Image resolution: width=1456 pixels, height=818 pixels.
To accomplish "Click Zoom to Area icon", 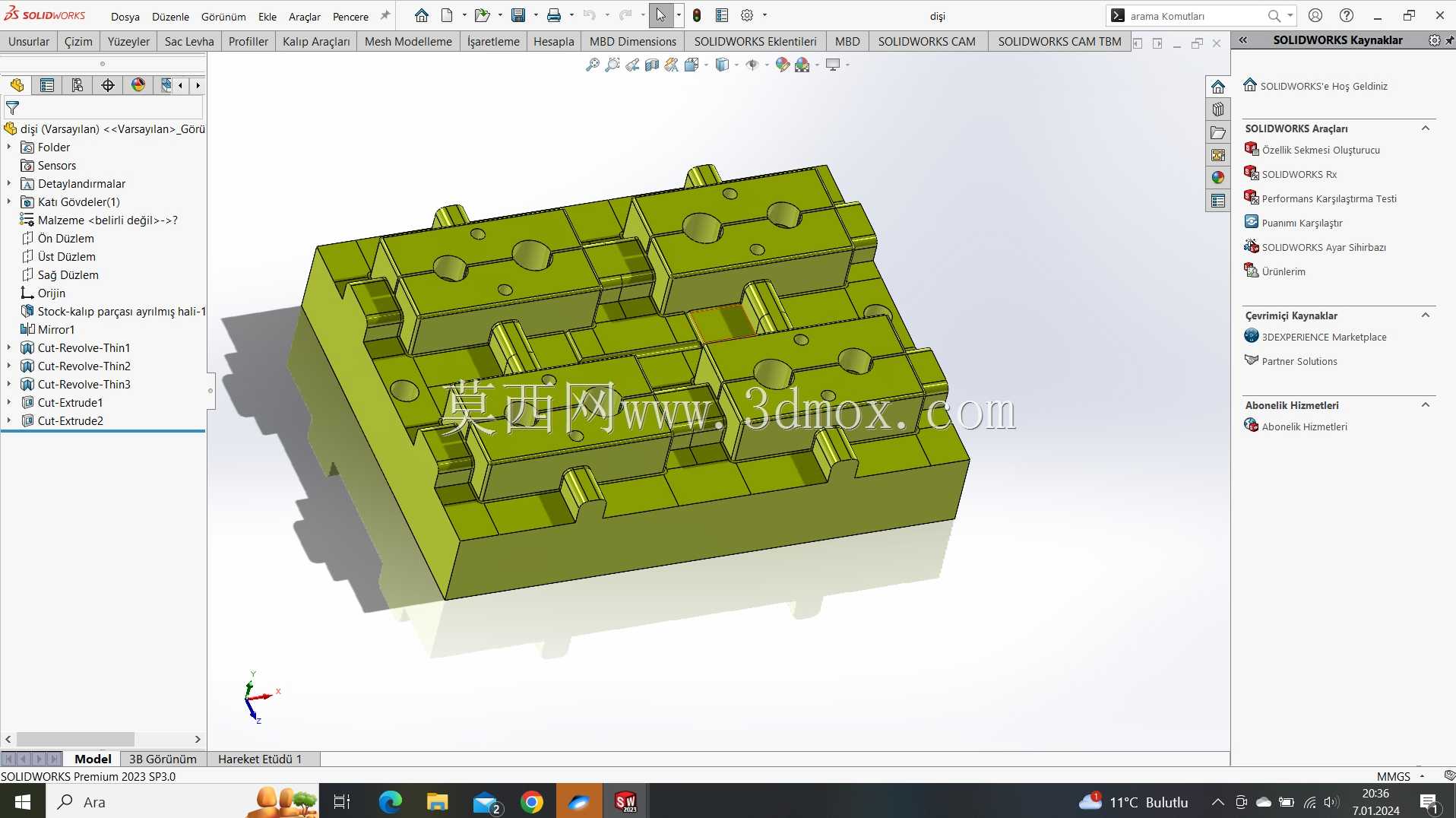I will click(612, 65).
